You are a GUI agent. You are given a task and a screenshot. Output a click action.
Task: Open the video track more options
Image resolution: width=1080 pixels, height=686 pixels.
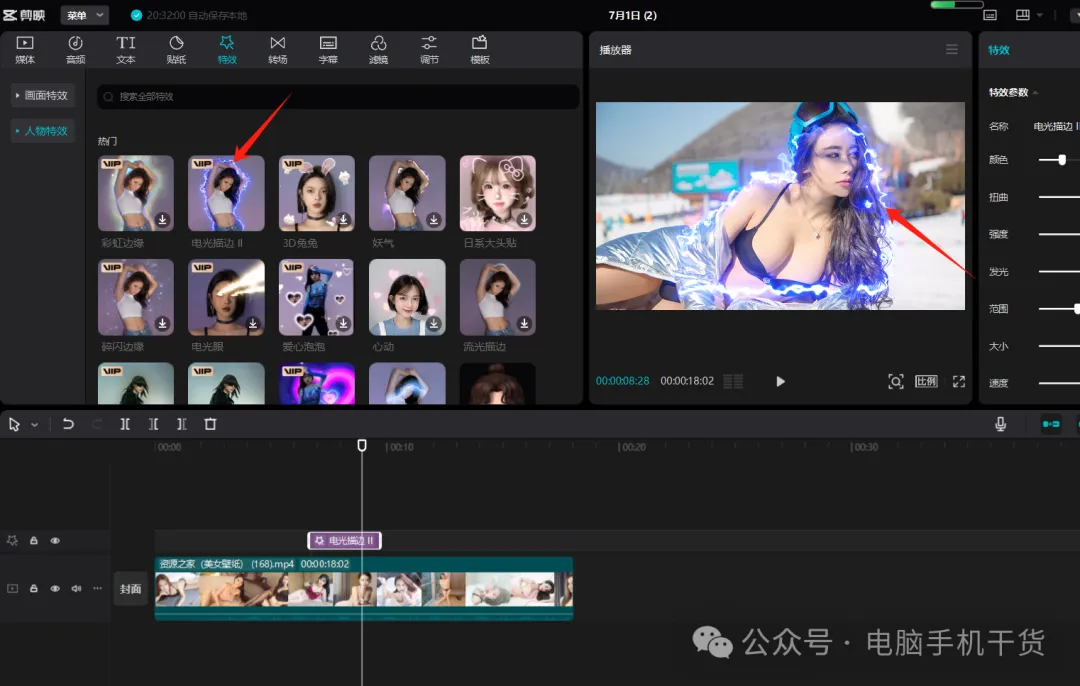tap(98, 588)
